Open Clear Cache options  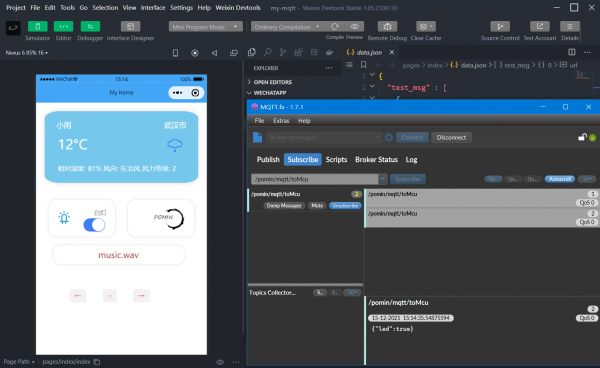coord(426,26)
